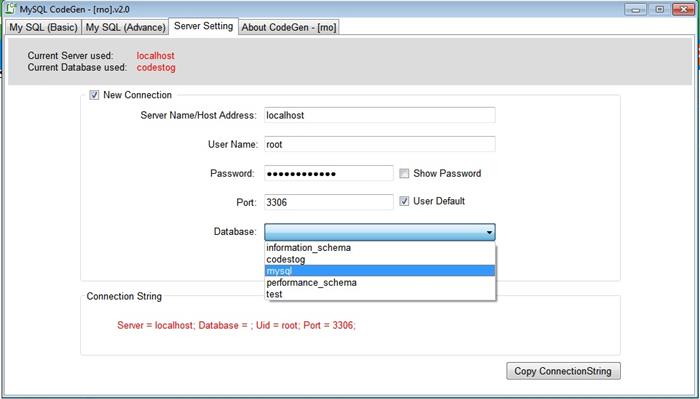Focus the Password input field
Image resolution: width=700 pixels, height=399 pixels.
(x=329, y=173)
